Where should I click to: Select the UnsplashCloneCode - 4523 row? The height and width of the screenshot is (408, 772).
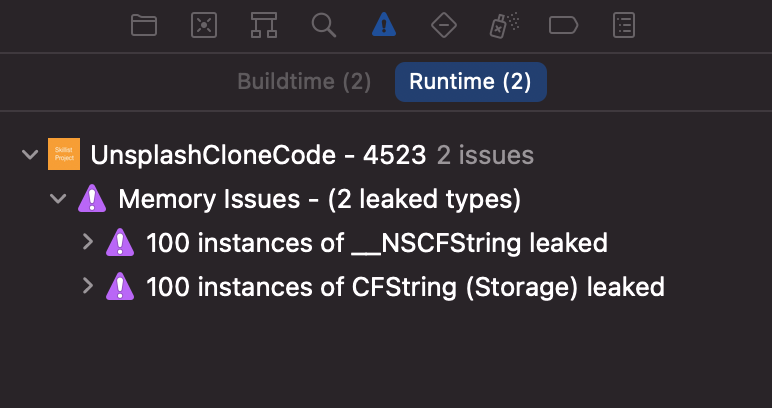point(386,155)
